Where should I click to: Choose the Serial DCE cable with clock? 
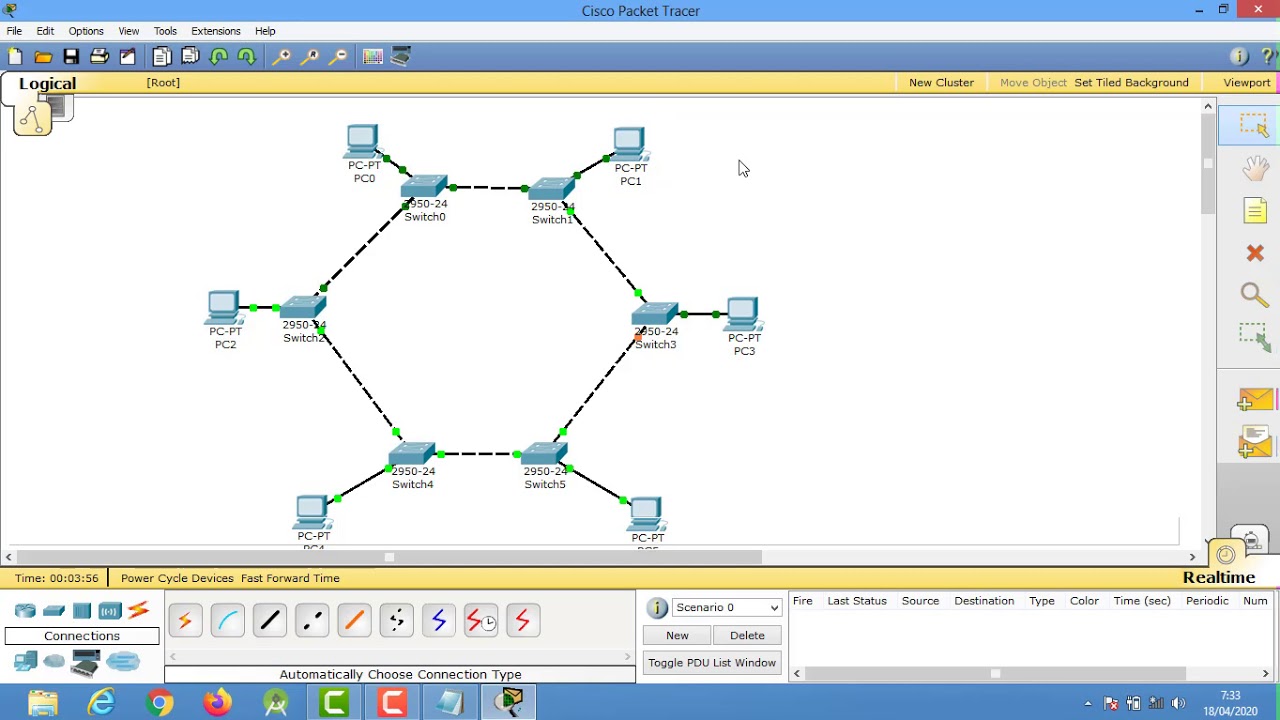[480, 621]
